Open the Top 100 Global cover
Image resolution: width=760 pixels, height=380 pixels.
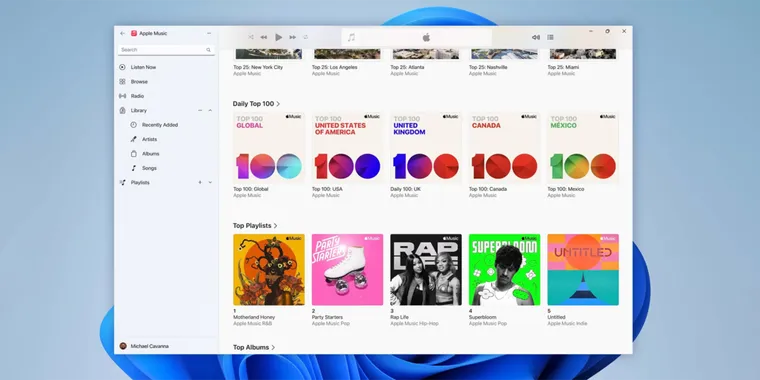(269, 148)
